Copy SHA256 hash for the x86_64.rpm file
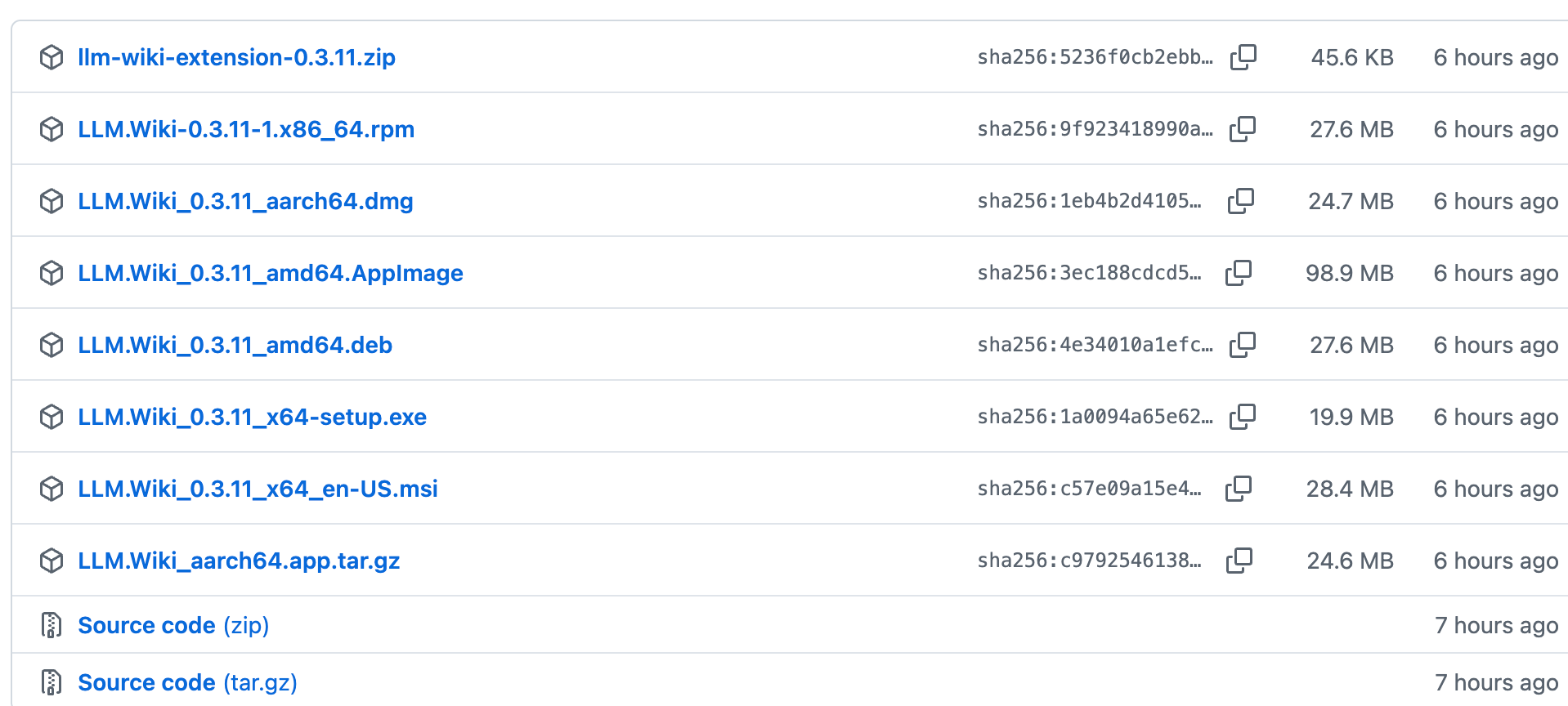The image size is (1568, 706). click(x=1243, y=129)
